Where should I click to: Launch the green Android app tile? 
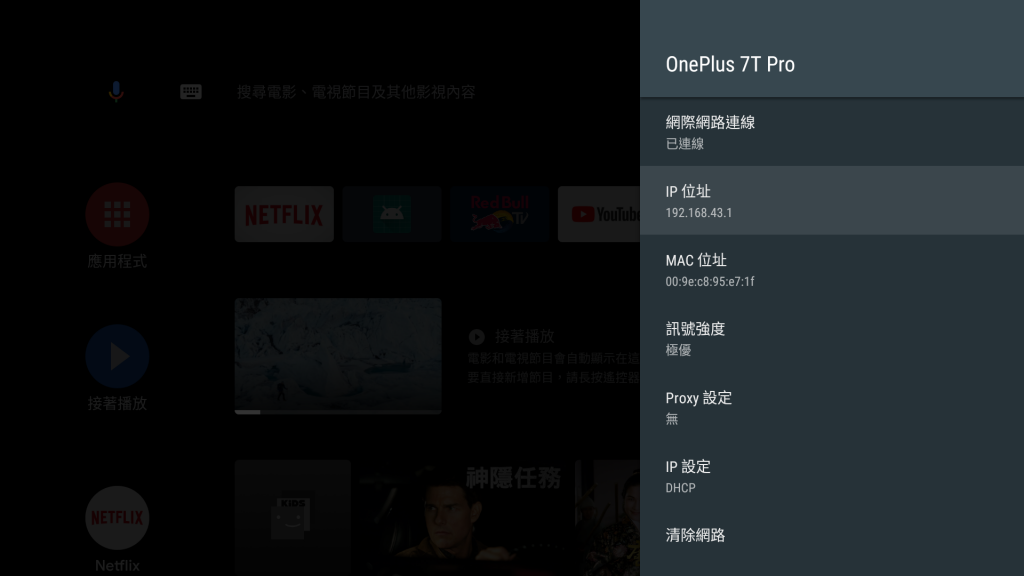pos(392,214)
